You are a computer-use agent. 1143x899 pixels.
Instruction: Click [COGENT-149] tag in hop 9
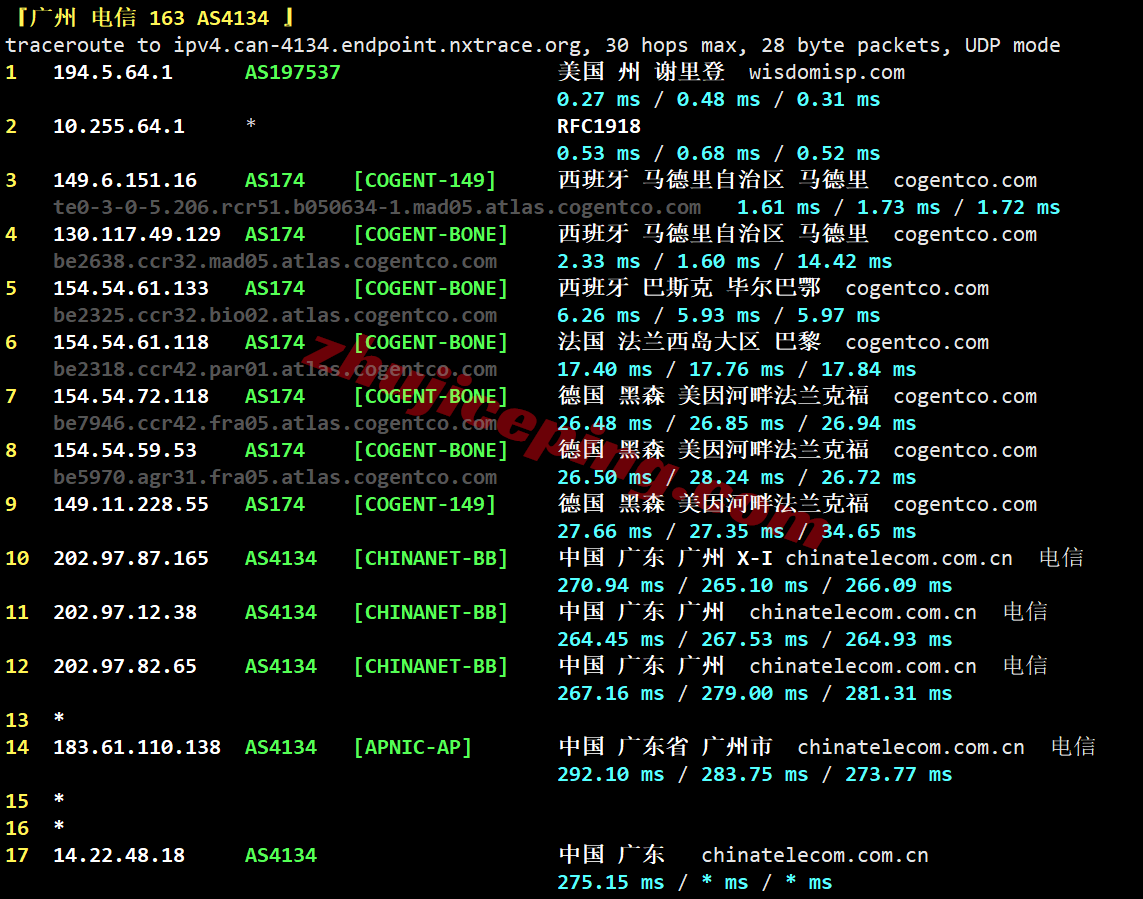click(x=425, y=504)
